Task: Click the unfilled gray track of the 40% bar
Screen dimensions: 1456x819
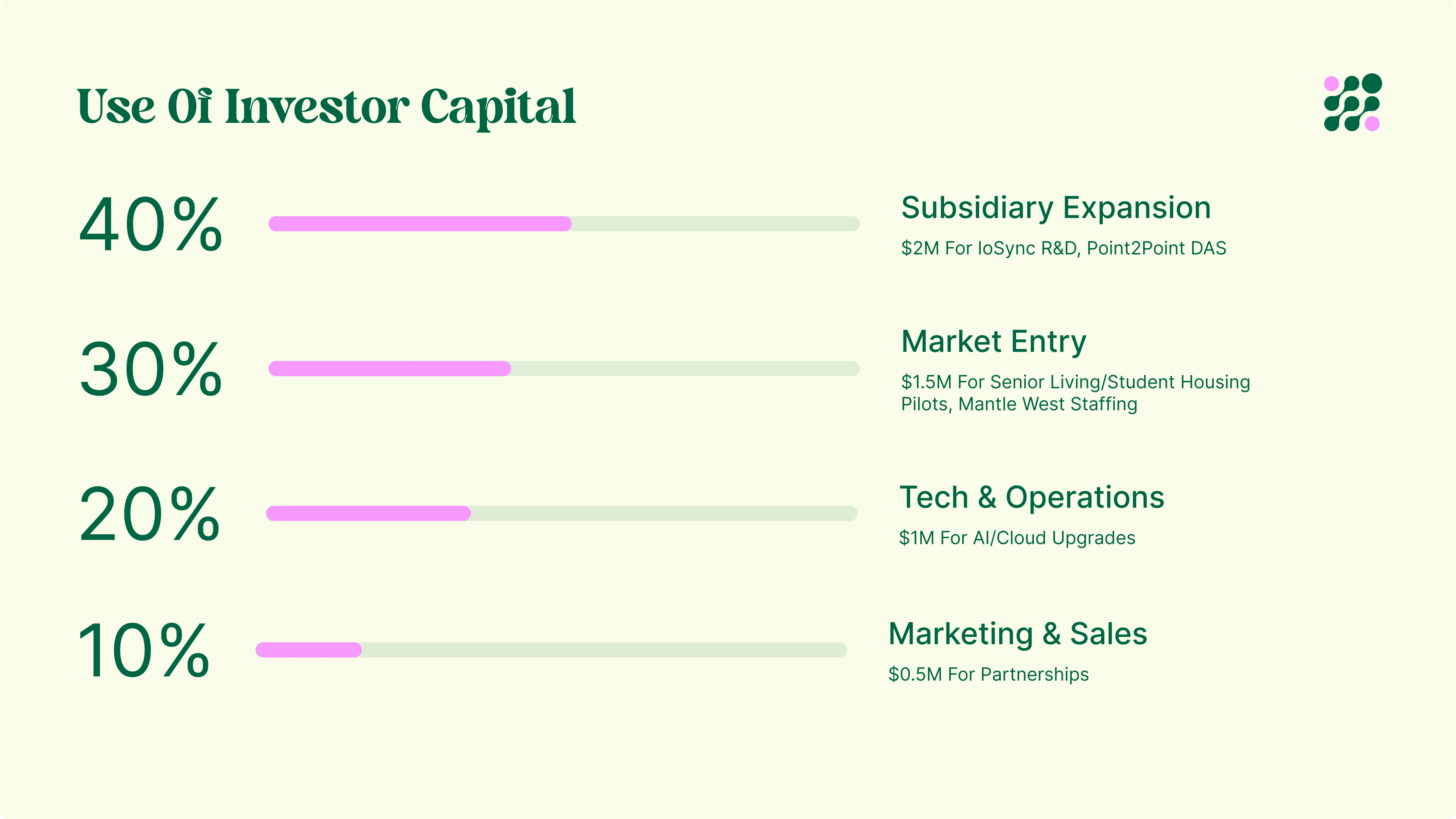Action: 715,224
